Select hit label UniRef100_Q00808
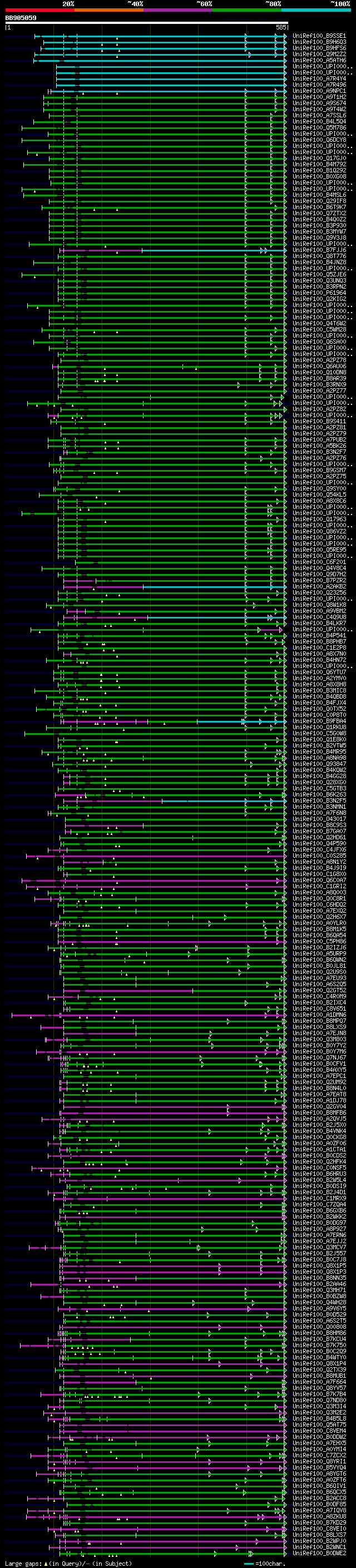The image size is (356, 1568). coord(319,1327)
